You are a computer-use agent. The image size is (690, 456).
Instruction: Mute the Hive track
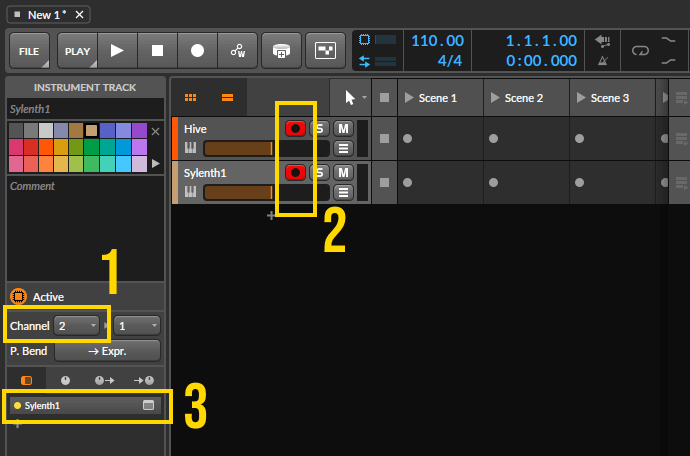[343, 129]
